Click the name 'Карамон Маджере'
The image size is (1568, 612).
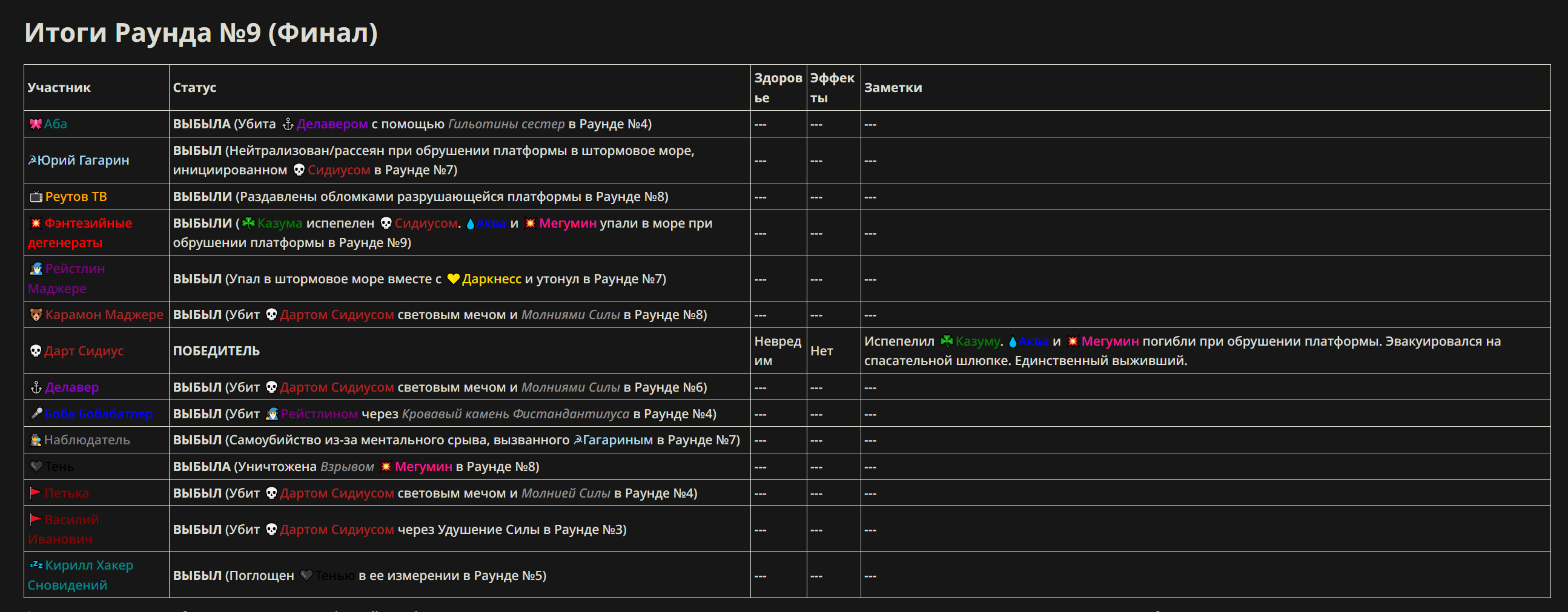(104, 315)
